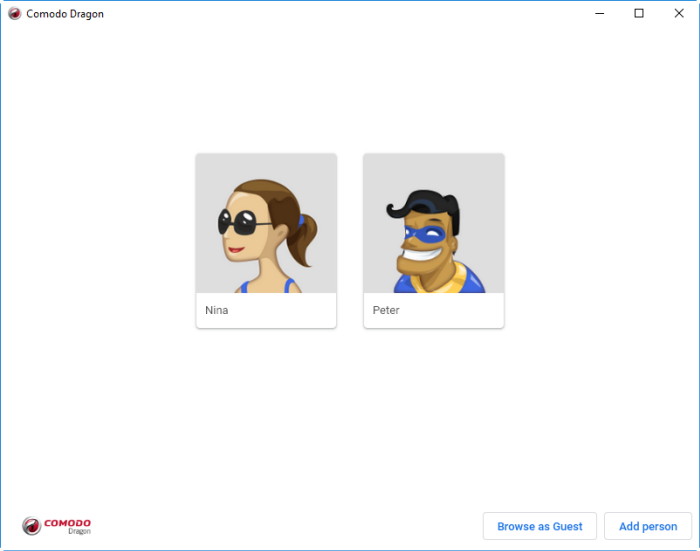The height and width of the screenshot is (551, 700).
Task: Click the Comodo Dragon logo at bottom
Action: click(x=56, y=526)
